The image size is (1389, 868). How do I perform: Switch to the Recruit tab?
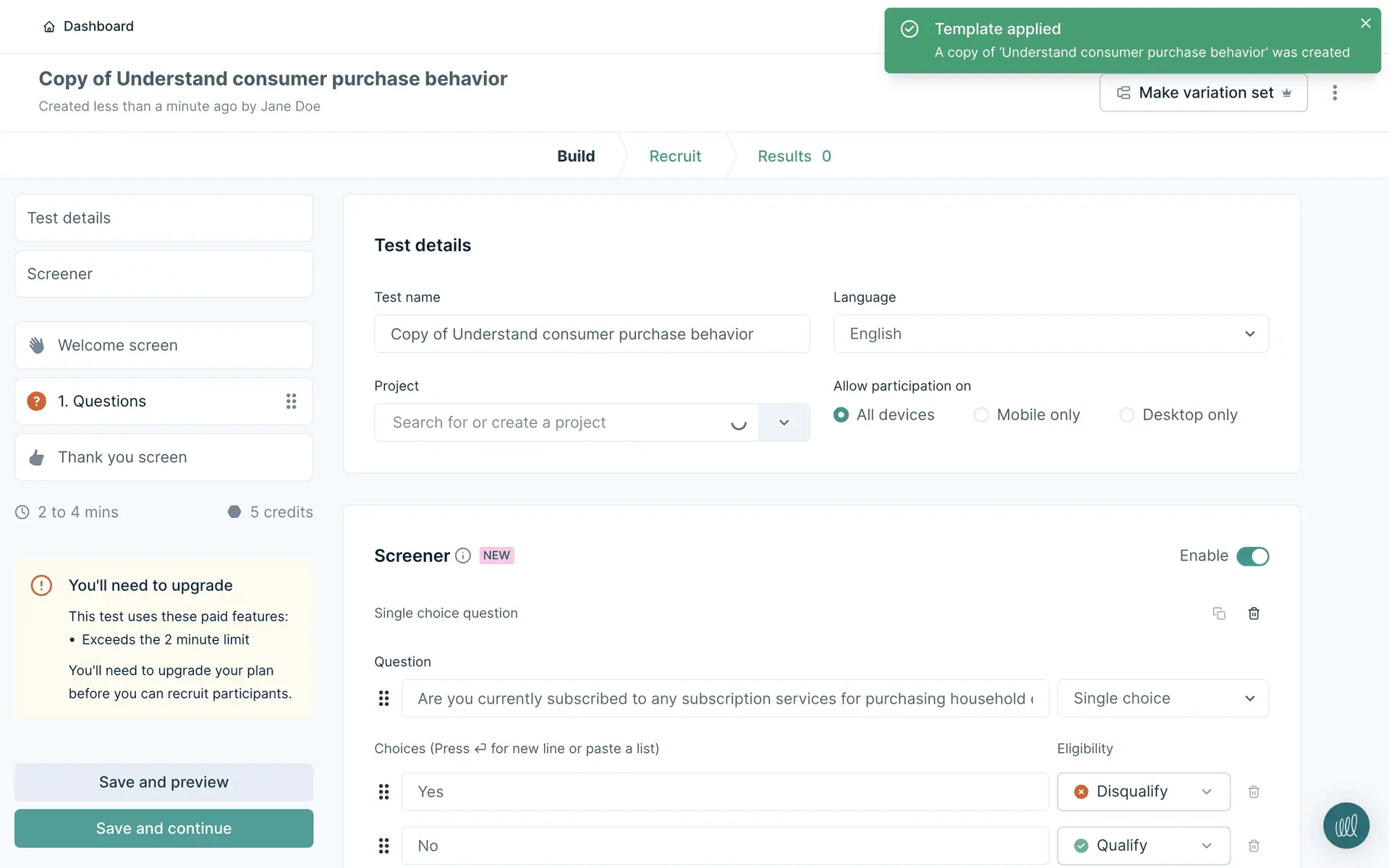(x=674, y=156)
